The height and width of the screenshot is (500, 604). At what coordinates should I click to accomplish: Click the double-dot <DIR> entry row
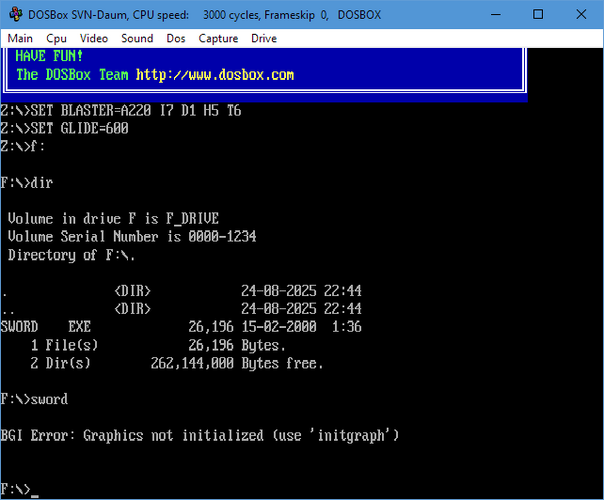tap(181, 309)
